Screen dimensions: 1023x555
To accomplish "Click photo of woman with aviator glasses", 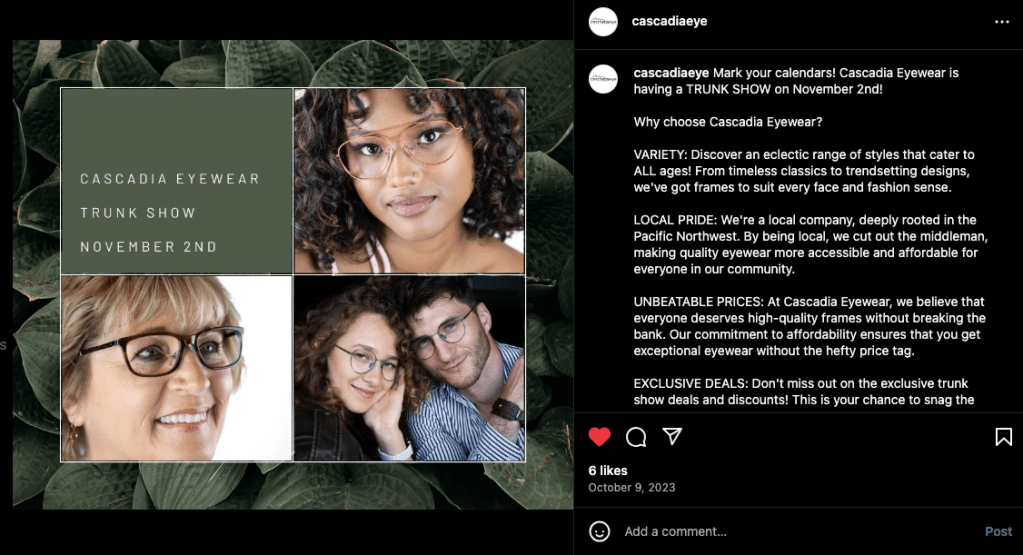I will click(x=409, y=181).
